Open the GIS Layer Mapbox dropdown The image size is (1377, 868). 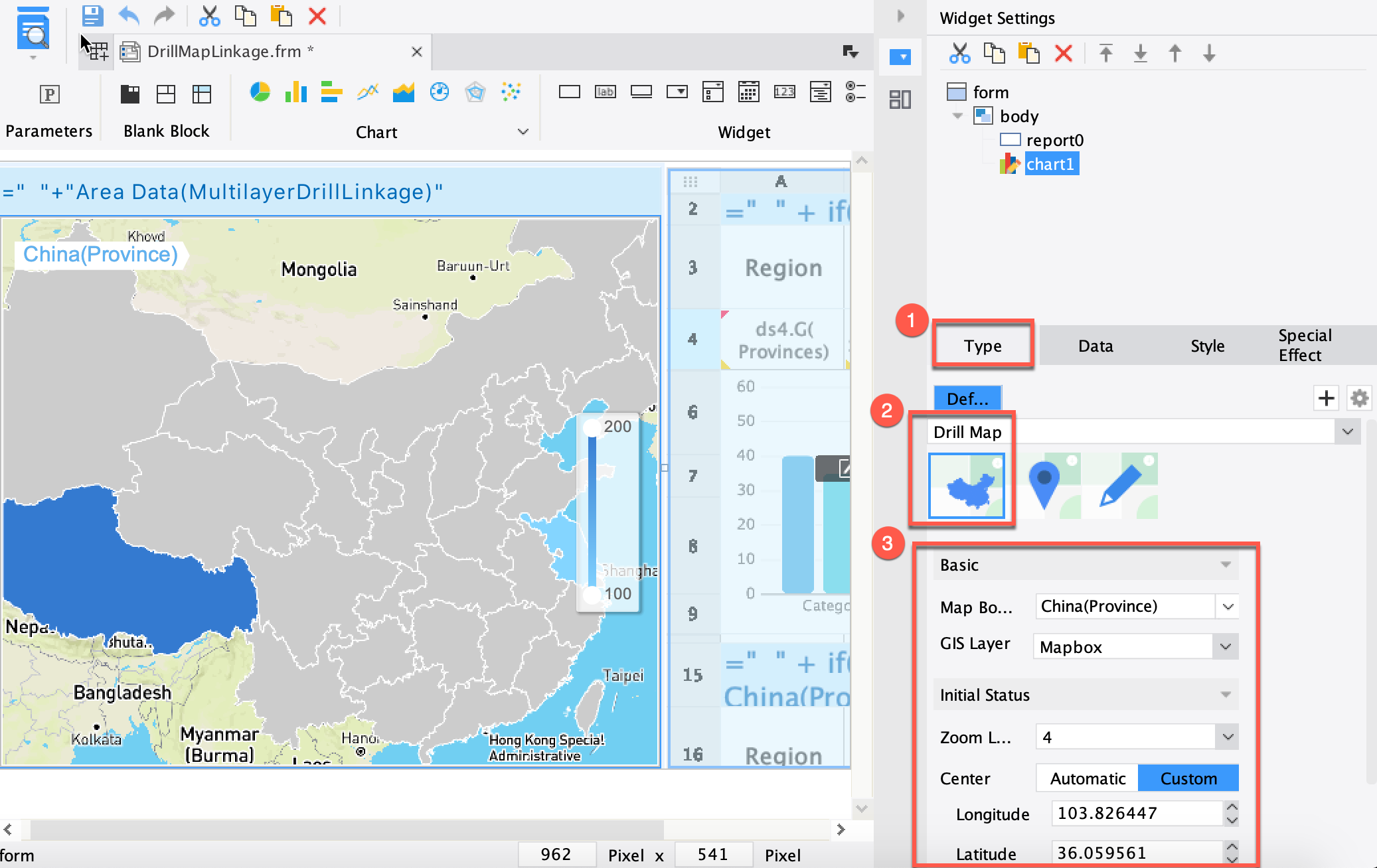tap(1226, 646)
